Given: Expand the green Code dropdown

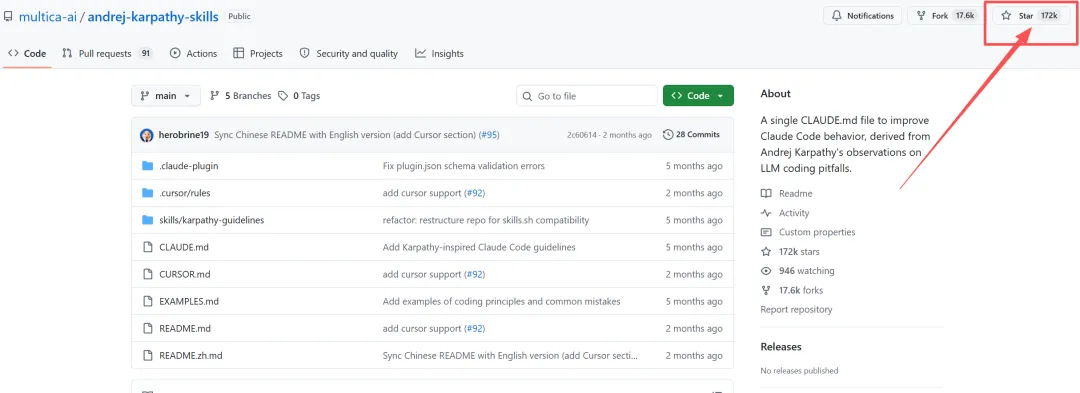Looking at the screenshot, I should [698, 96].
